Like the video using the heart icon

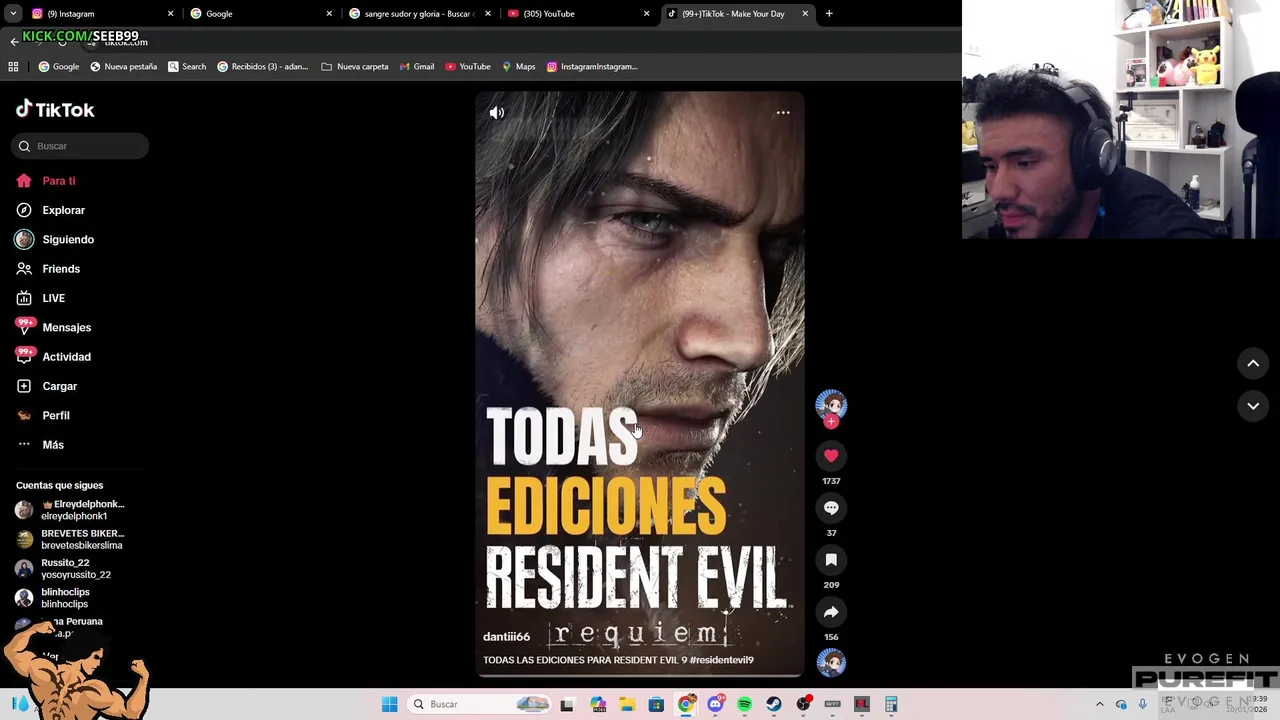click(x=831, y=456)
